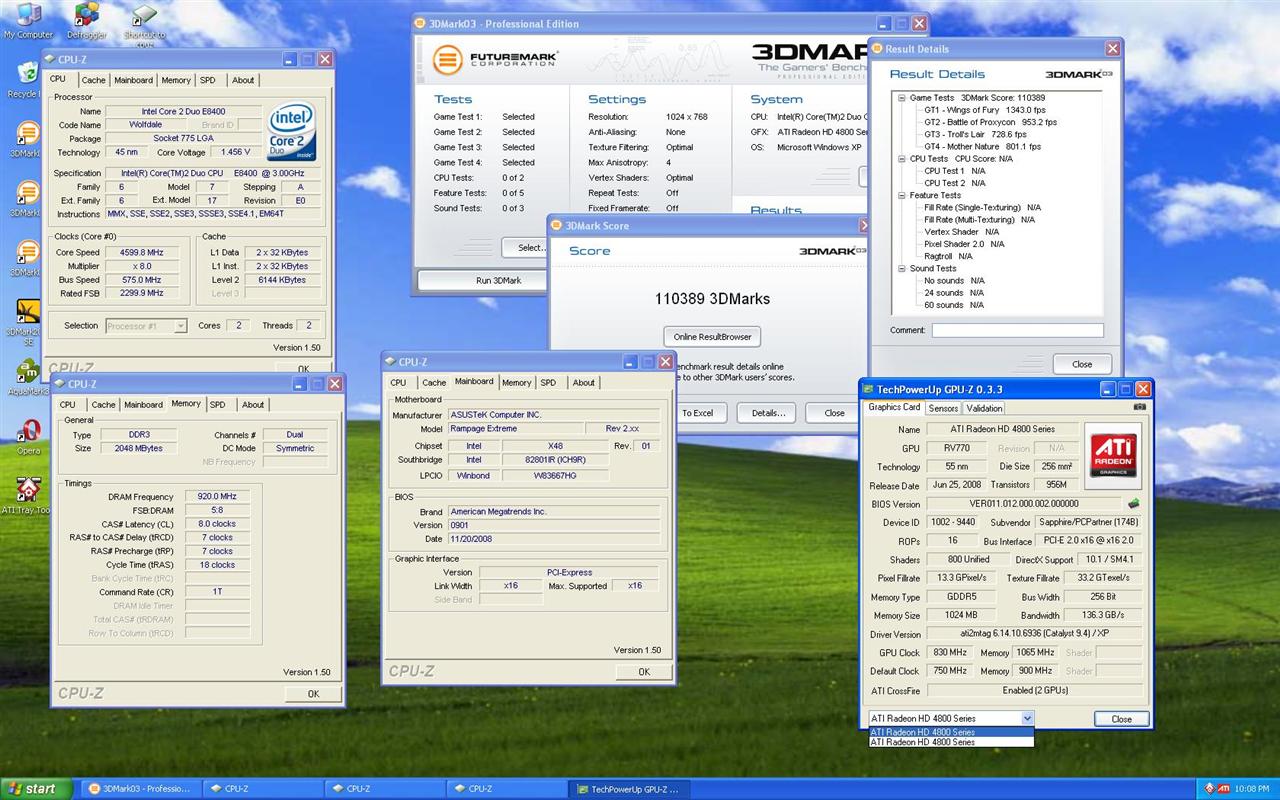Open SPD tab in the Memory CPU-Z window
This screenshot has width=1280, height=800.
[217, 405]
